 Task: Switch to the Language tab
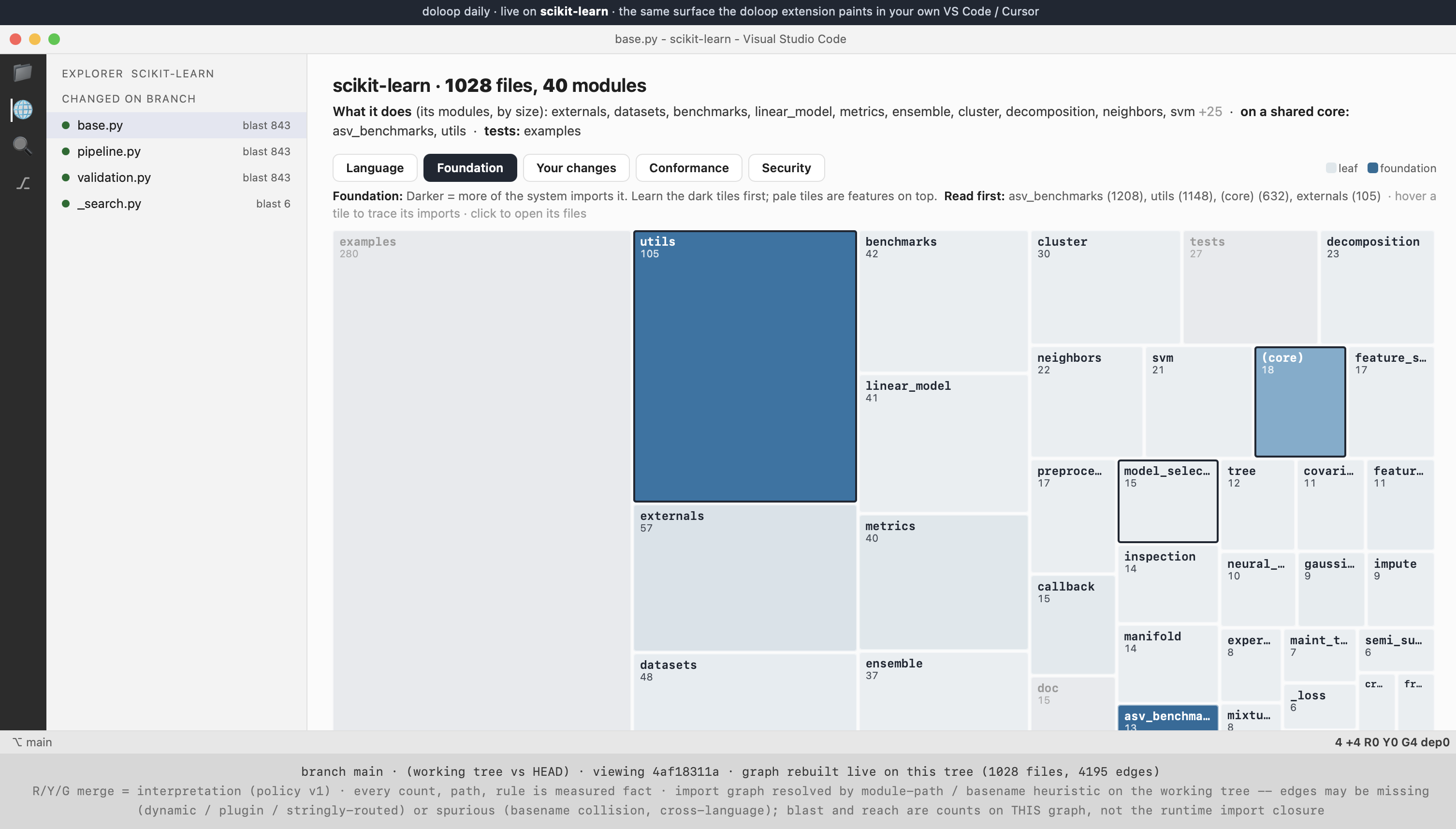tap(374, 168)
